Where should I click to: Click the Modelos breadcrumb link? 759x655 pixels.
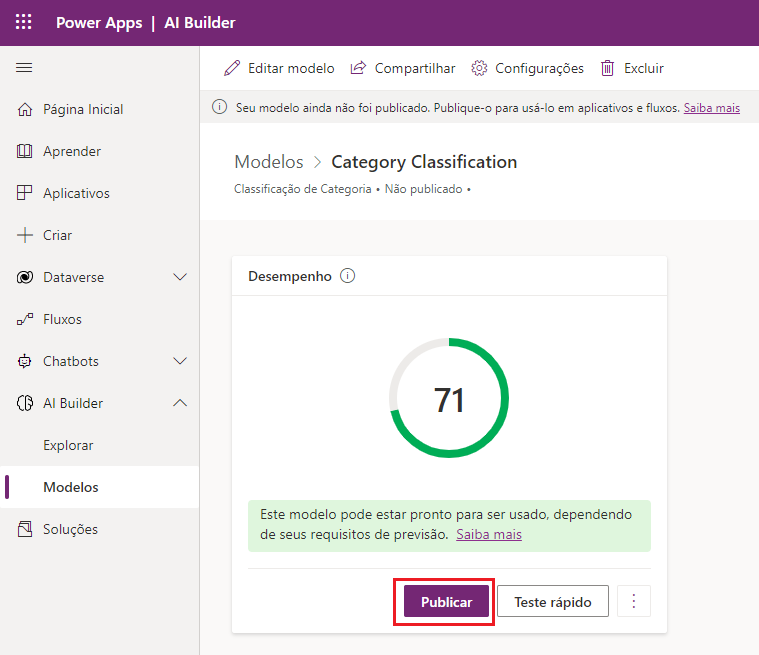tap(269, 162)
